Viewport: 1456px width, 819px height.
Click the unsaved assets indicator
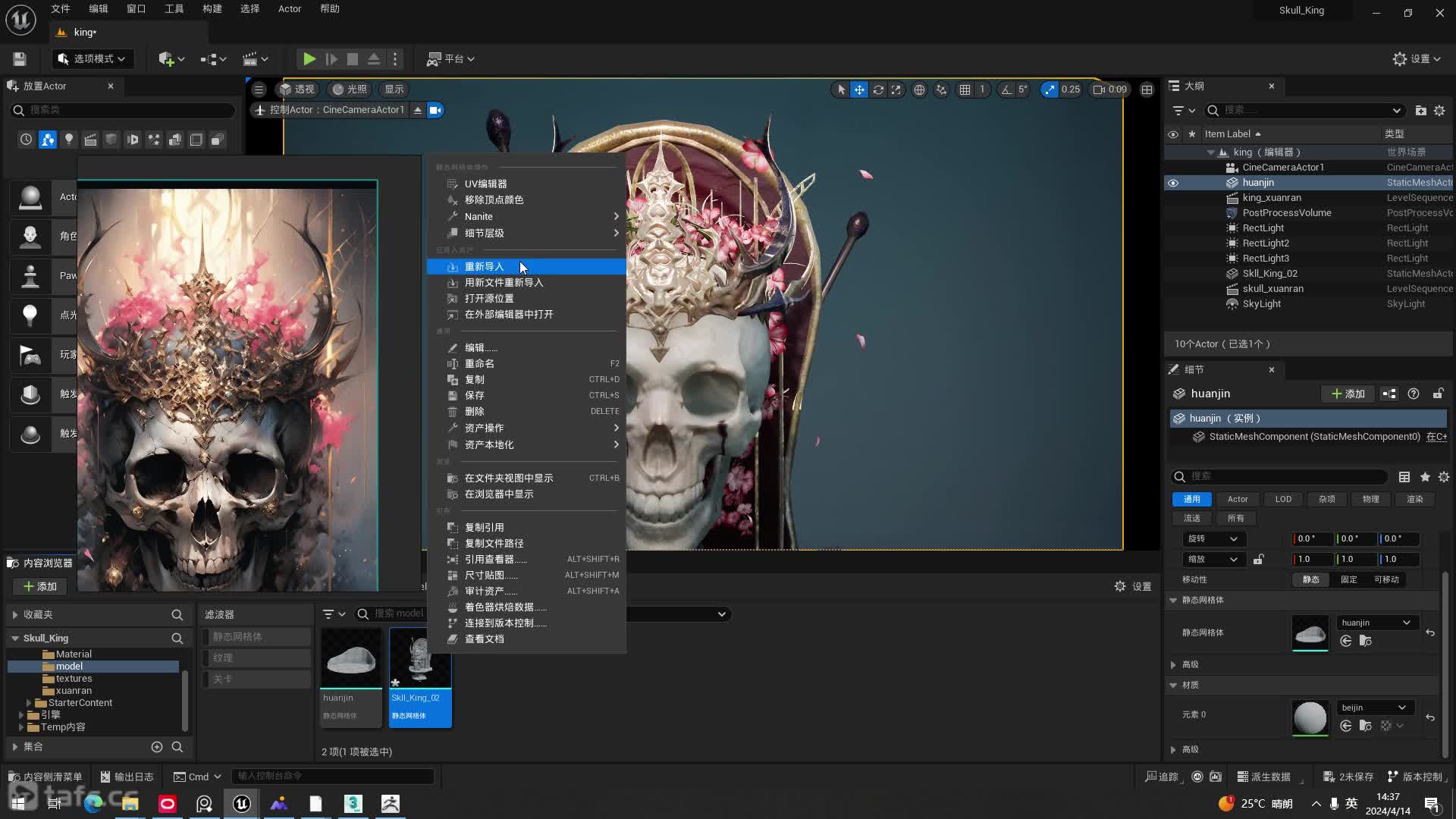click(x=1348, y=777)
